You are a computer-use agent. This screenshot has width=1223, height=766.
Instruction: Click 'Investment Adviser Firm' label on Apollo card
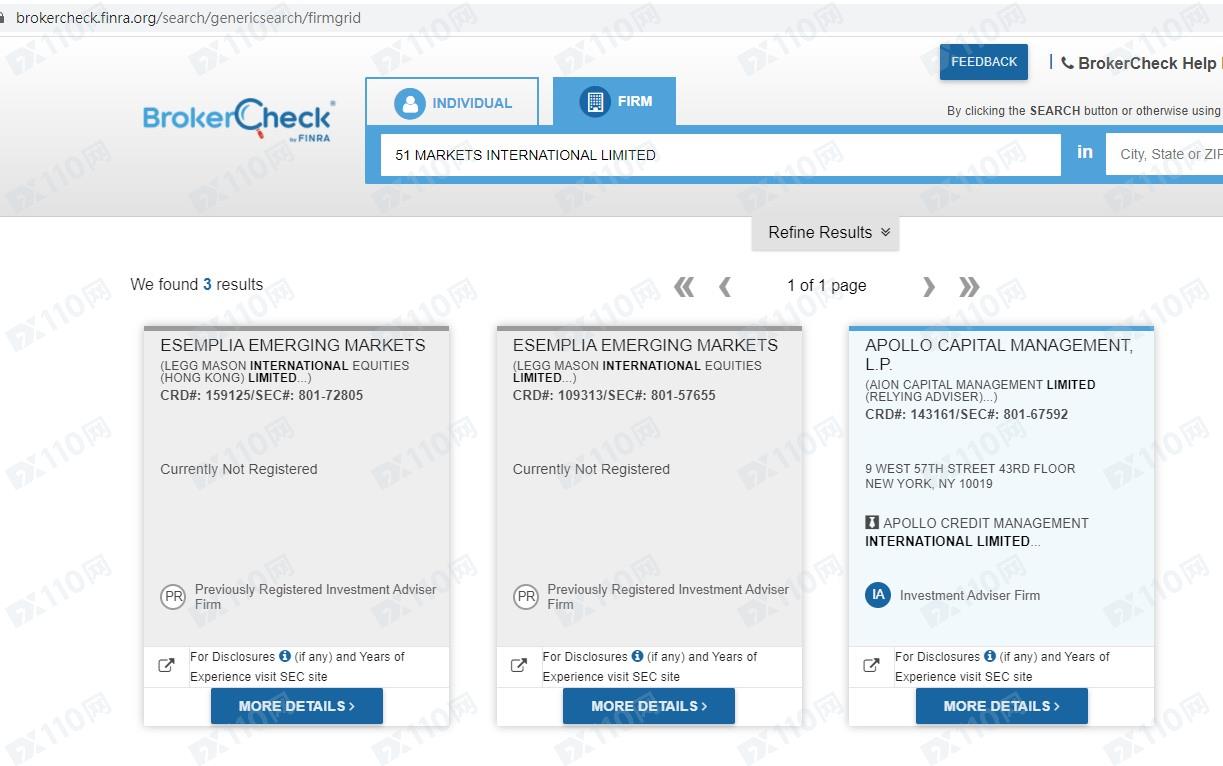(970, 595)
